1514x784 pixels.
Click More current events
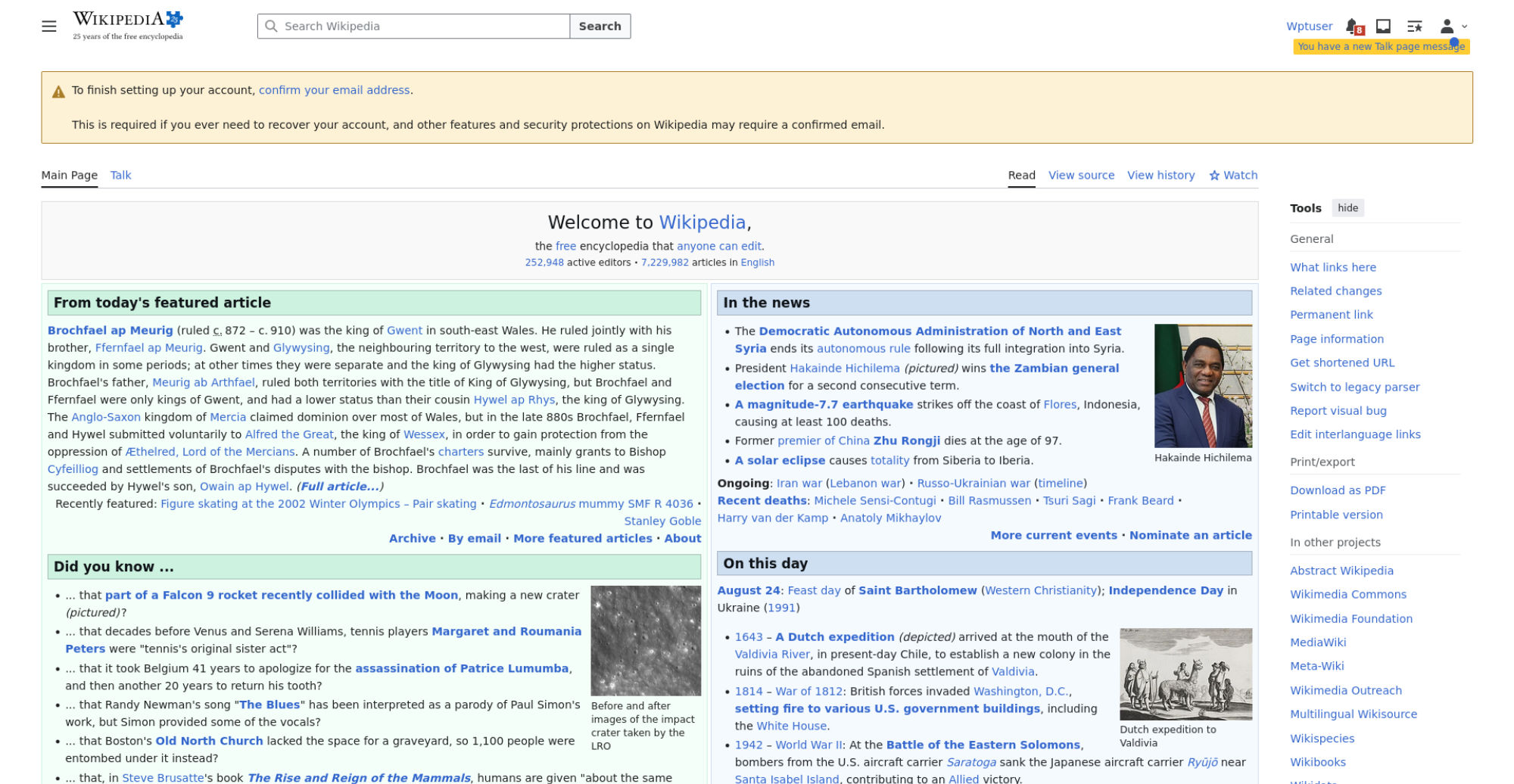point(1054,536)
